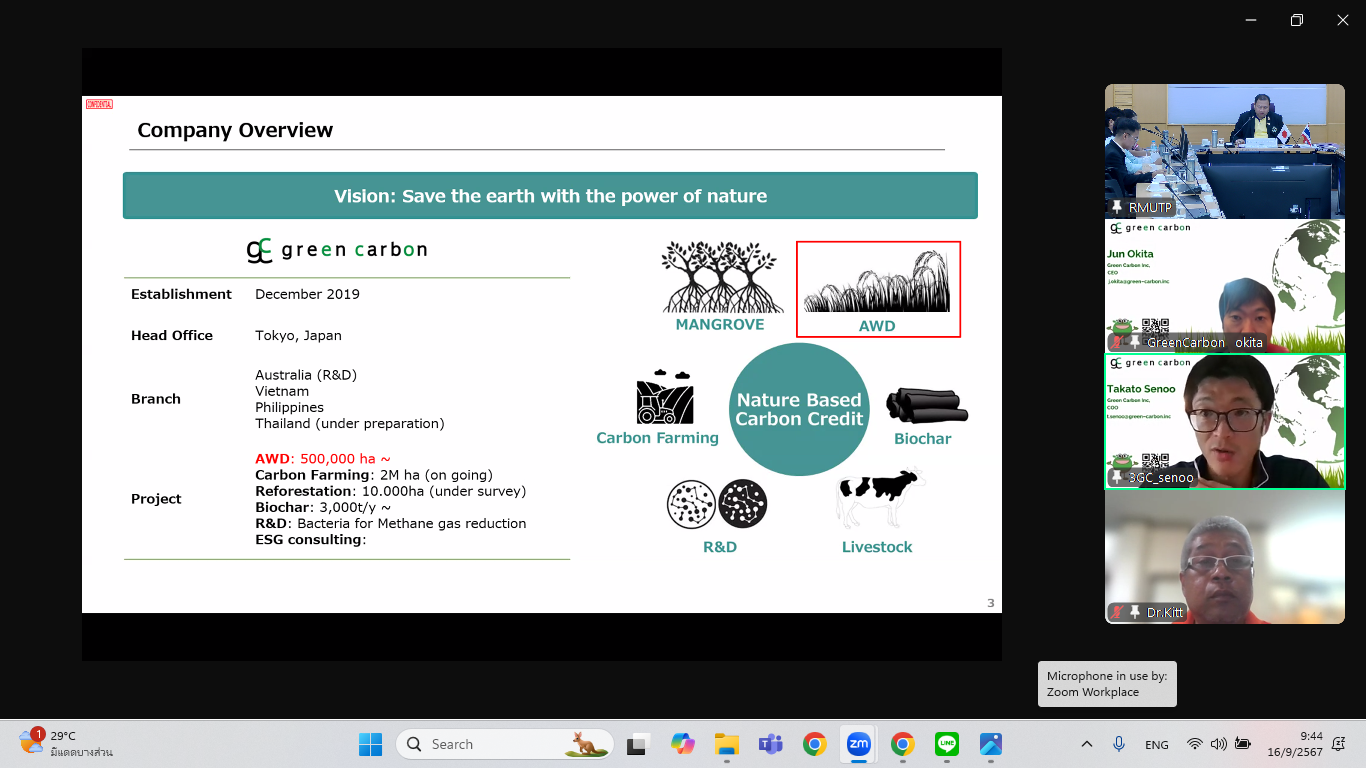Screen dimensions: 1366x768
Task: Click the microphone in-use tray icon
Action: point(1119,744)
